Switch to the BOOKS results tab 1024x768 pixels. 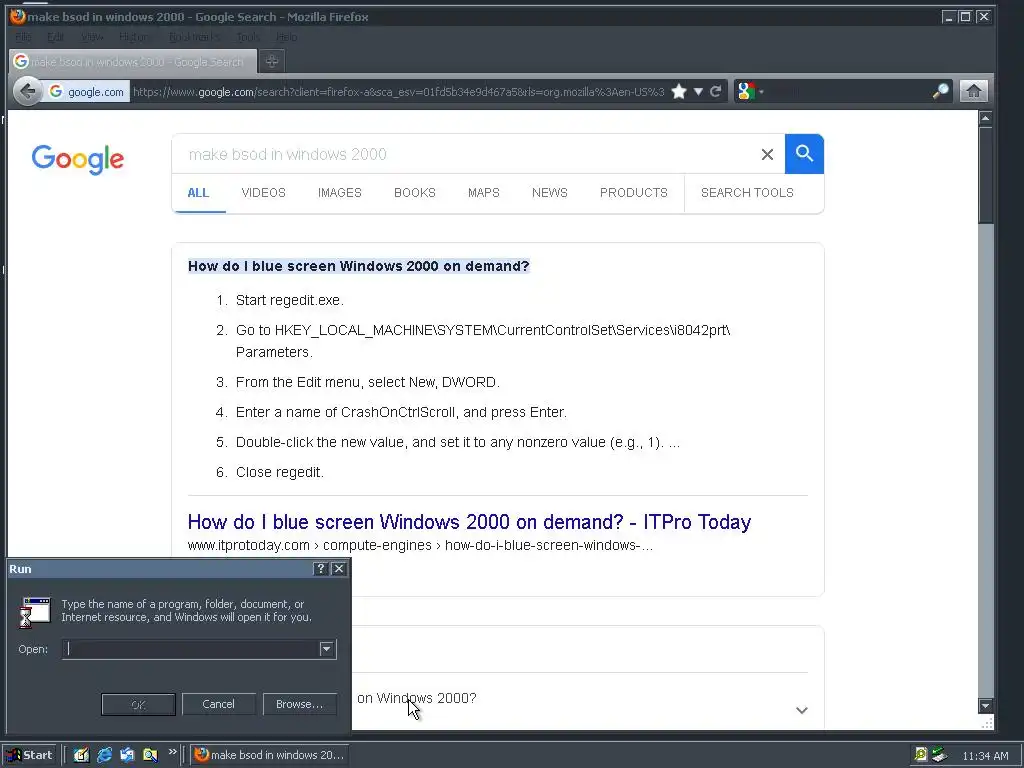click(x=415, y=193)
